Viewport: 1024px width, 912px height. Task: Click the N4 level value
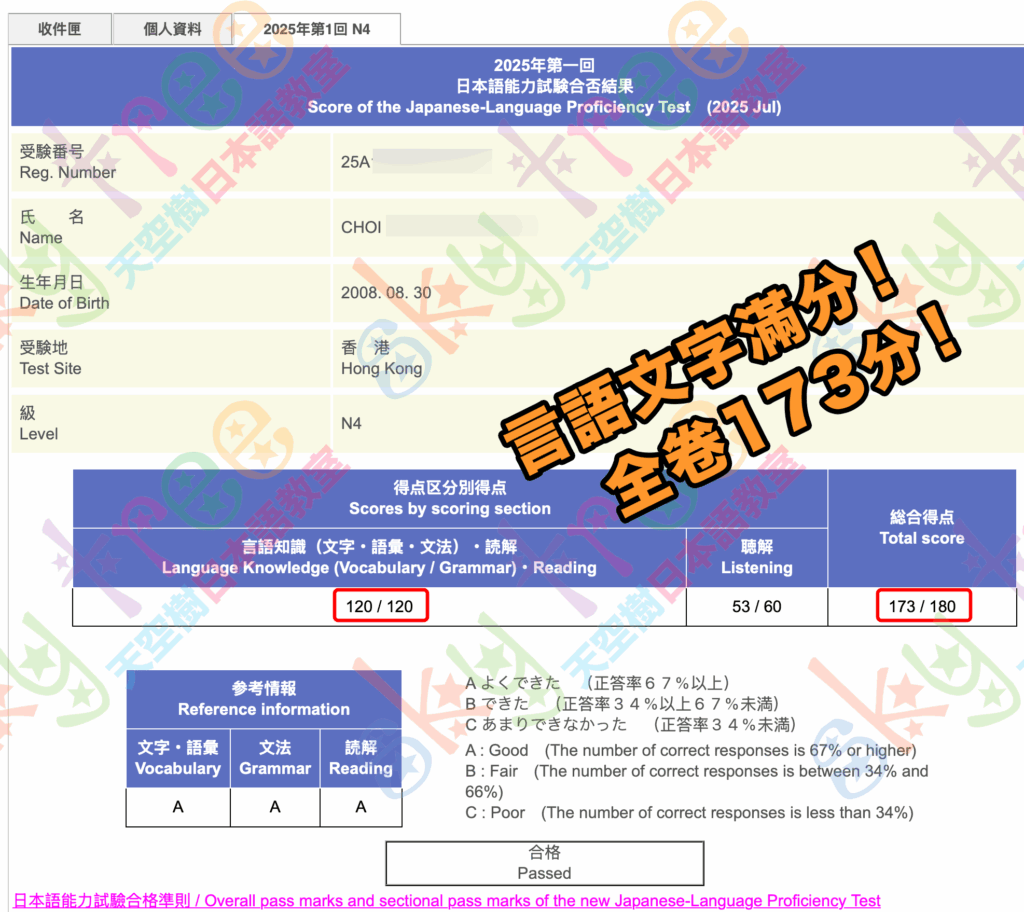[x=351, y=424]
